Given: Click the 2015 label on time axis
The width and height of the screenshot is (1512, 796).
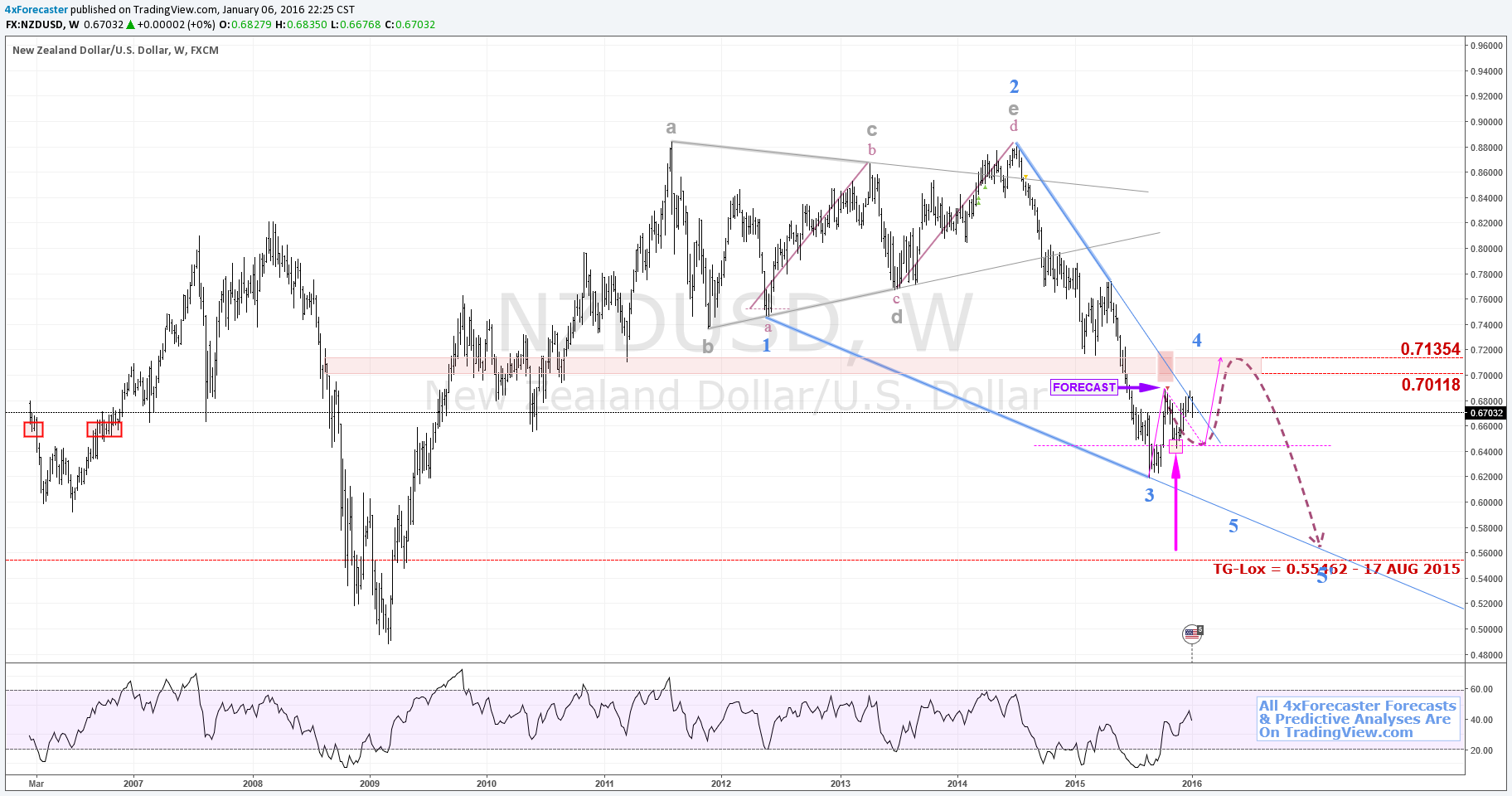Looking at the screenshot, I should point(1075,784).
